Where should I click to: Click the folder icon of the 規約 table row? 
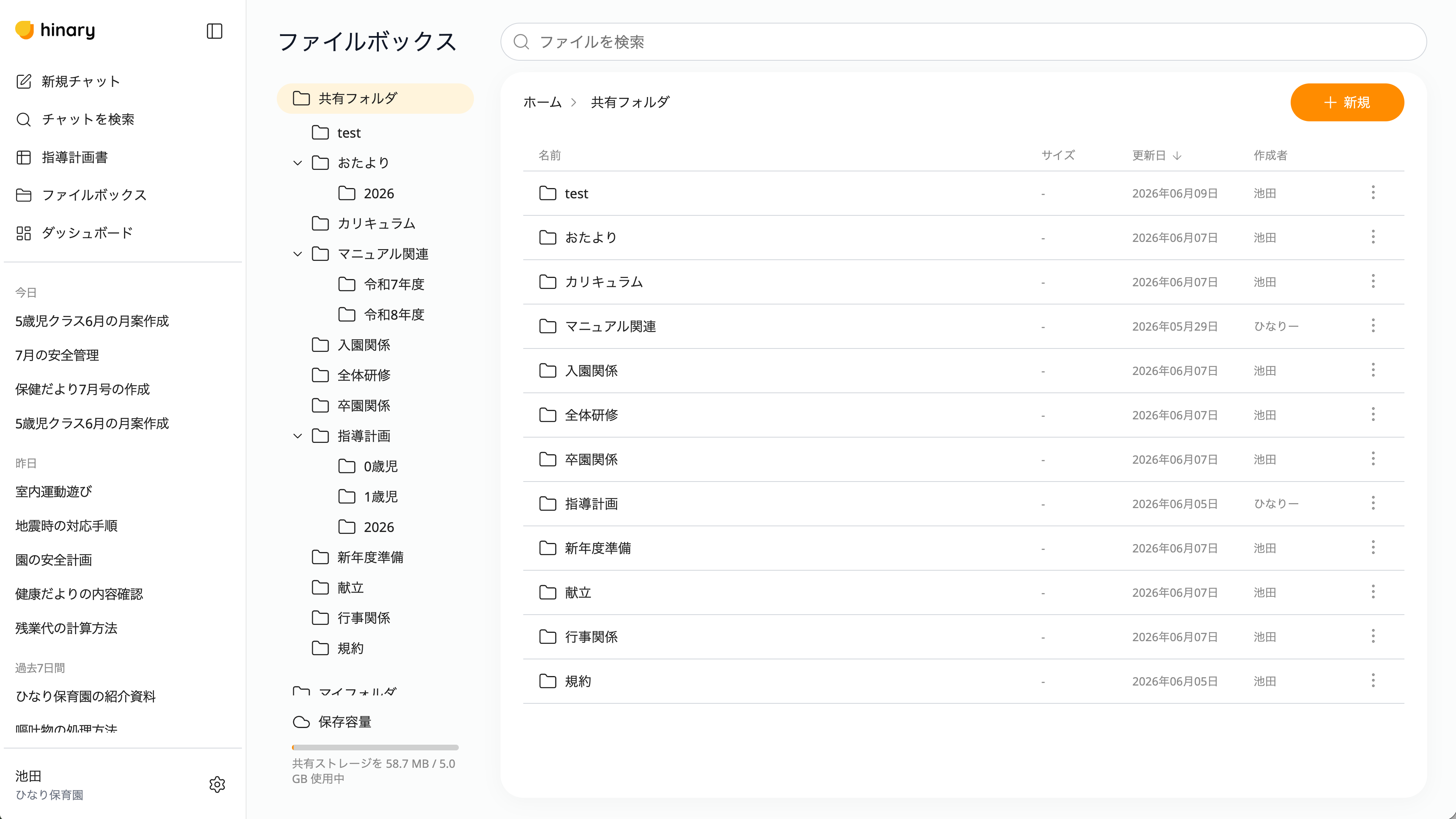(547, 681)
